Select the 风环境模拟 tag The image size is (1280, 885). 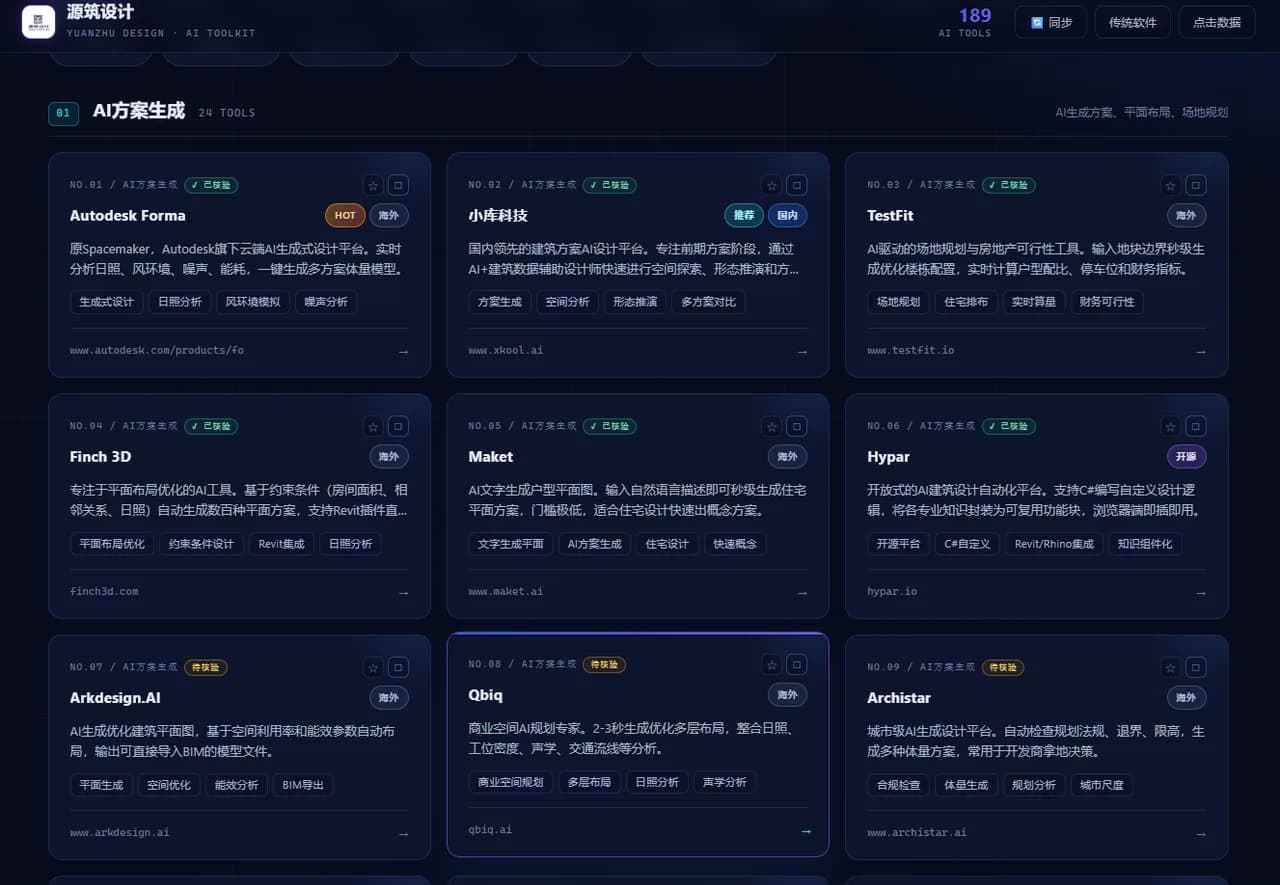pos(252,302)
